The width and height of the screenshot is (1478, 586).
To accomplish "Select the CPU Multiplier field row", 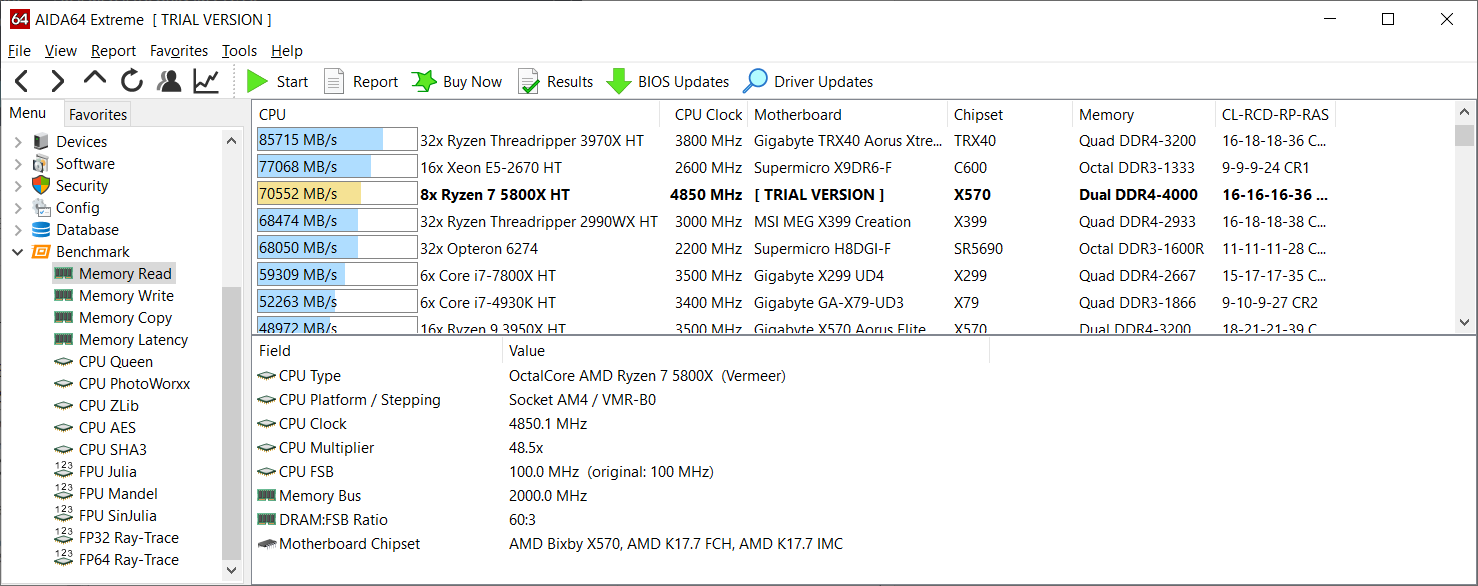I will [x=620, y=448].
